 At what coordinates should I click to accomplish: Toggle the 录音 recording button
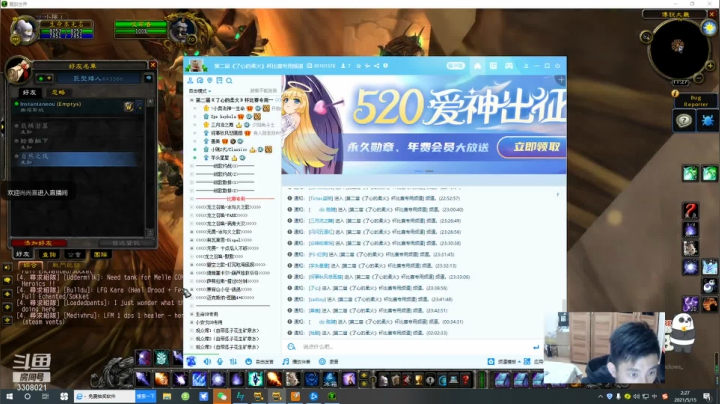tap(328, 362)
